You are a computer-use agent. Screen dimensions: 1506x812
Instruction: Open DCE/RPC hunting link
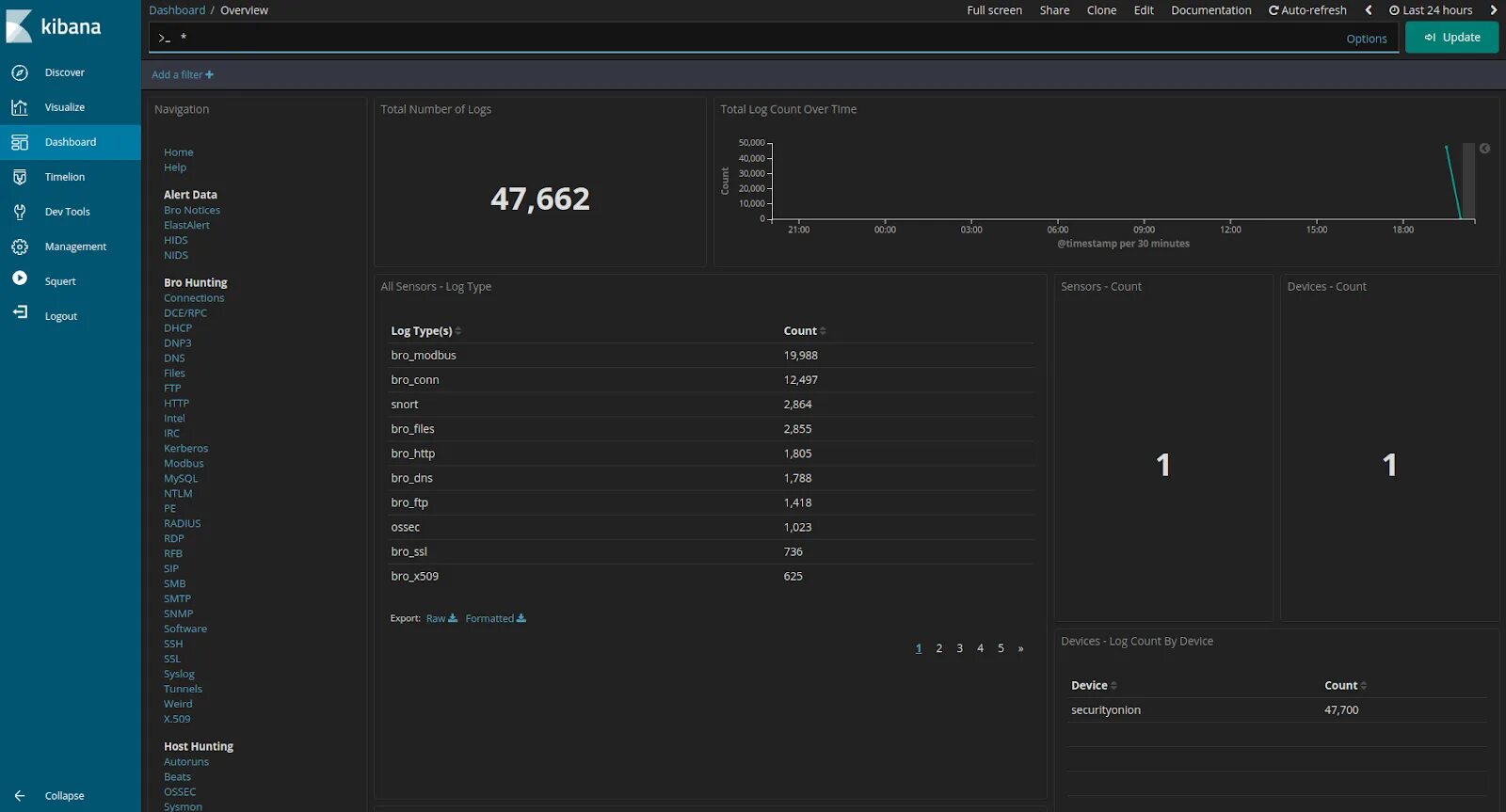185,313
